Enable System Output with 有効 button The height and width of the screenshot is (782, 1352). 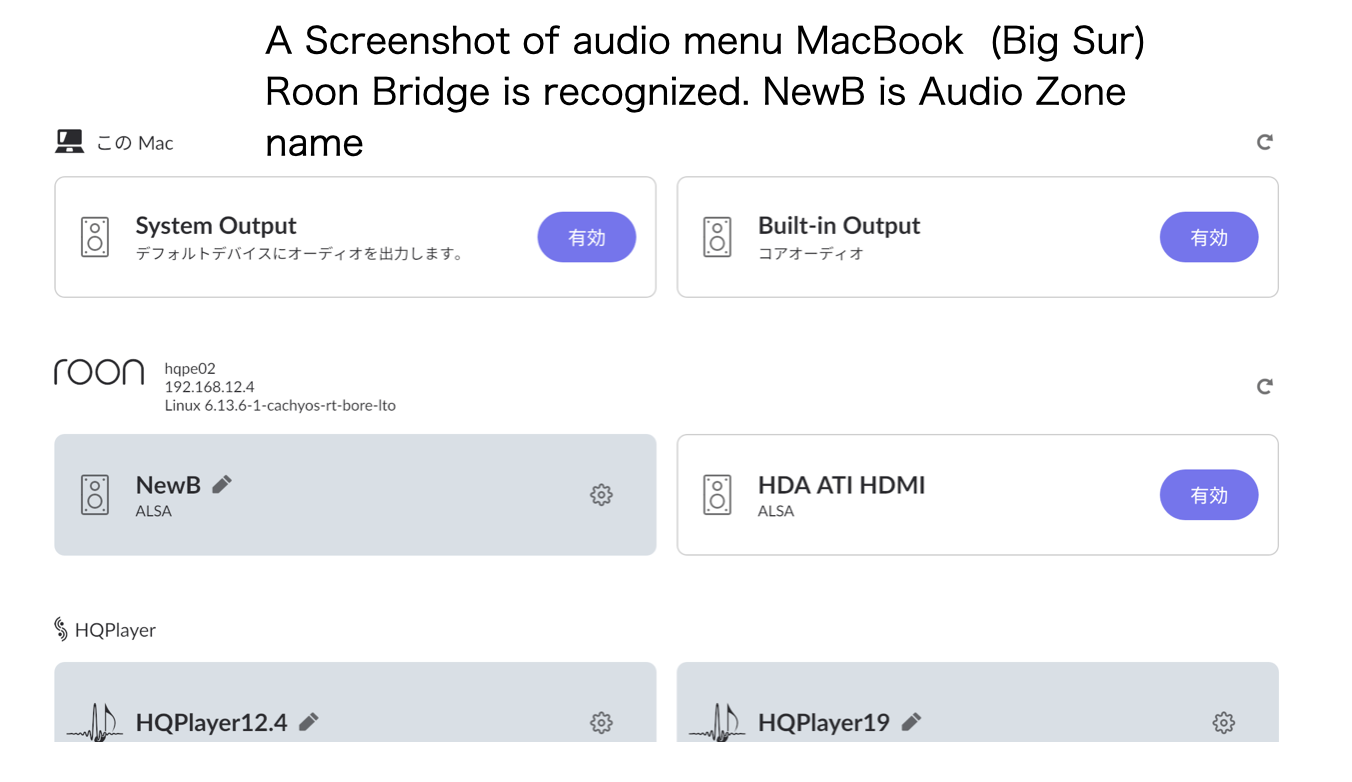click(587, 237)
